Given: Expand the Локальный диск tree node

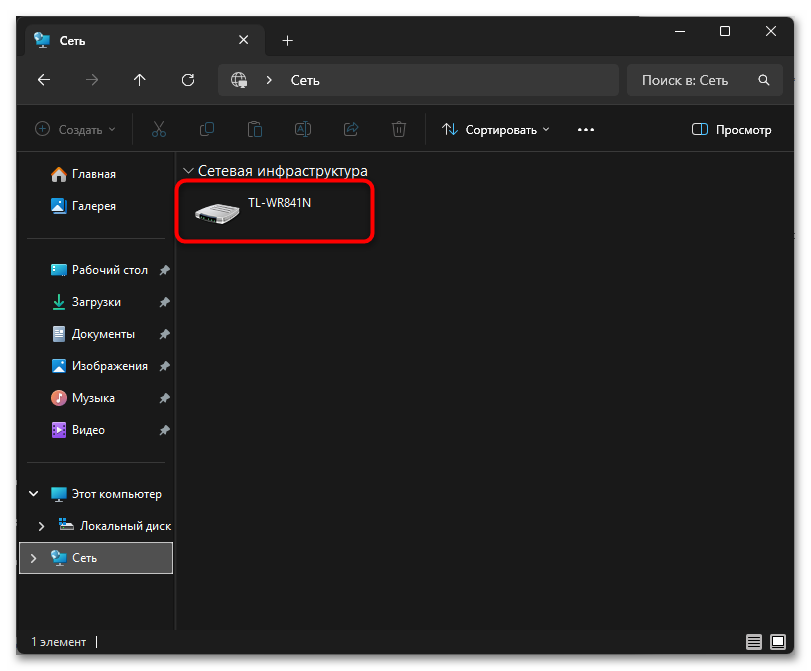Looking at the screenshot, I should click(x=41, y=526).
